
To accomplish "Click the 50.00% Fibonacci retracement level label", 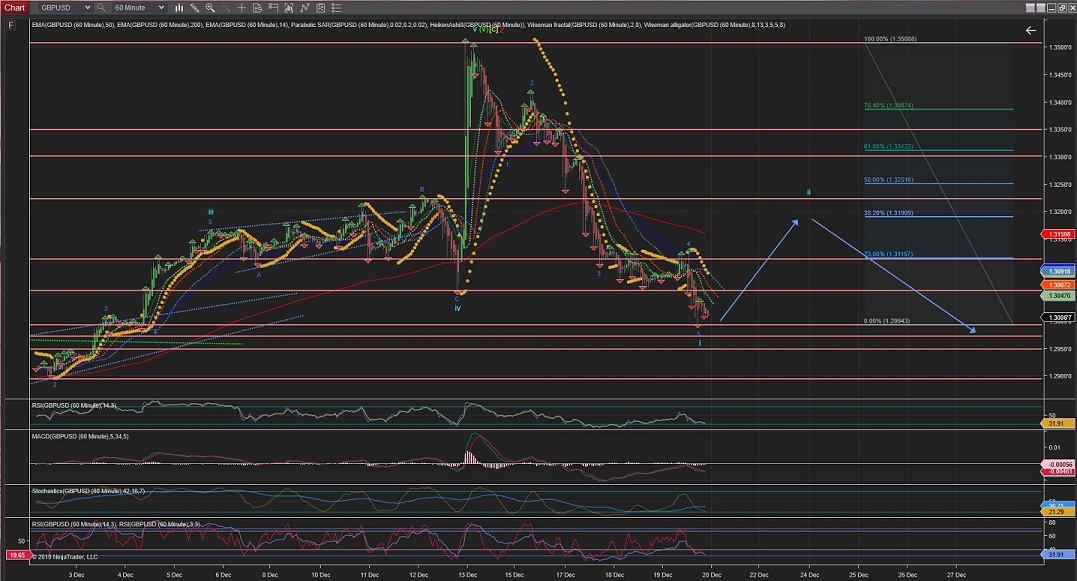I will (888, 180).
